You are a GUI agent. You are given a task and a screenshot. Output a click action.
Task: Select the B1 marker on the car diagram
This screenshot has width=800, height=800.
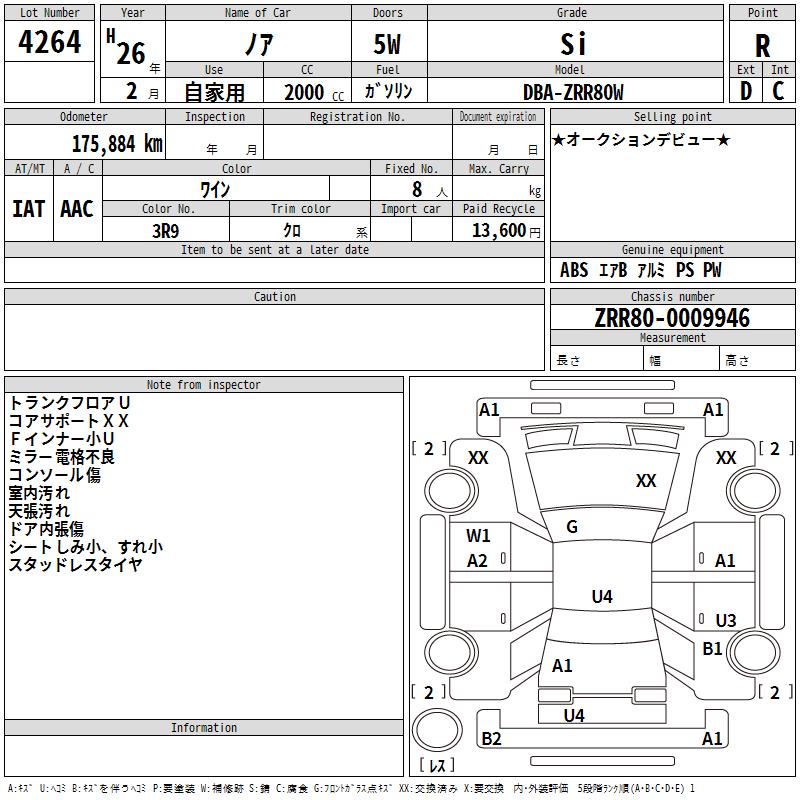tap(712, 649)
